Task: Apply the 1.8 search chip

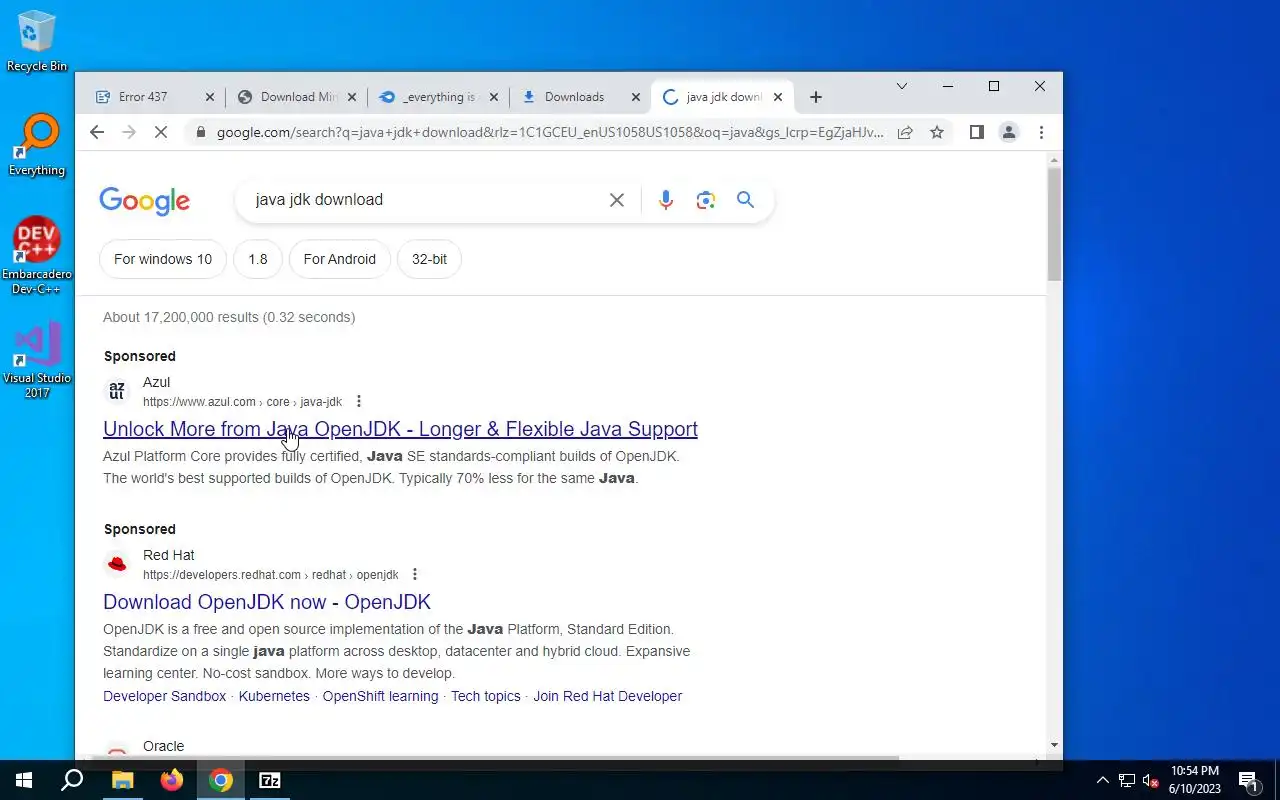Action: pyautogui.click(x=258, y=259)
